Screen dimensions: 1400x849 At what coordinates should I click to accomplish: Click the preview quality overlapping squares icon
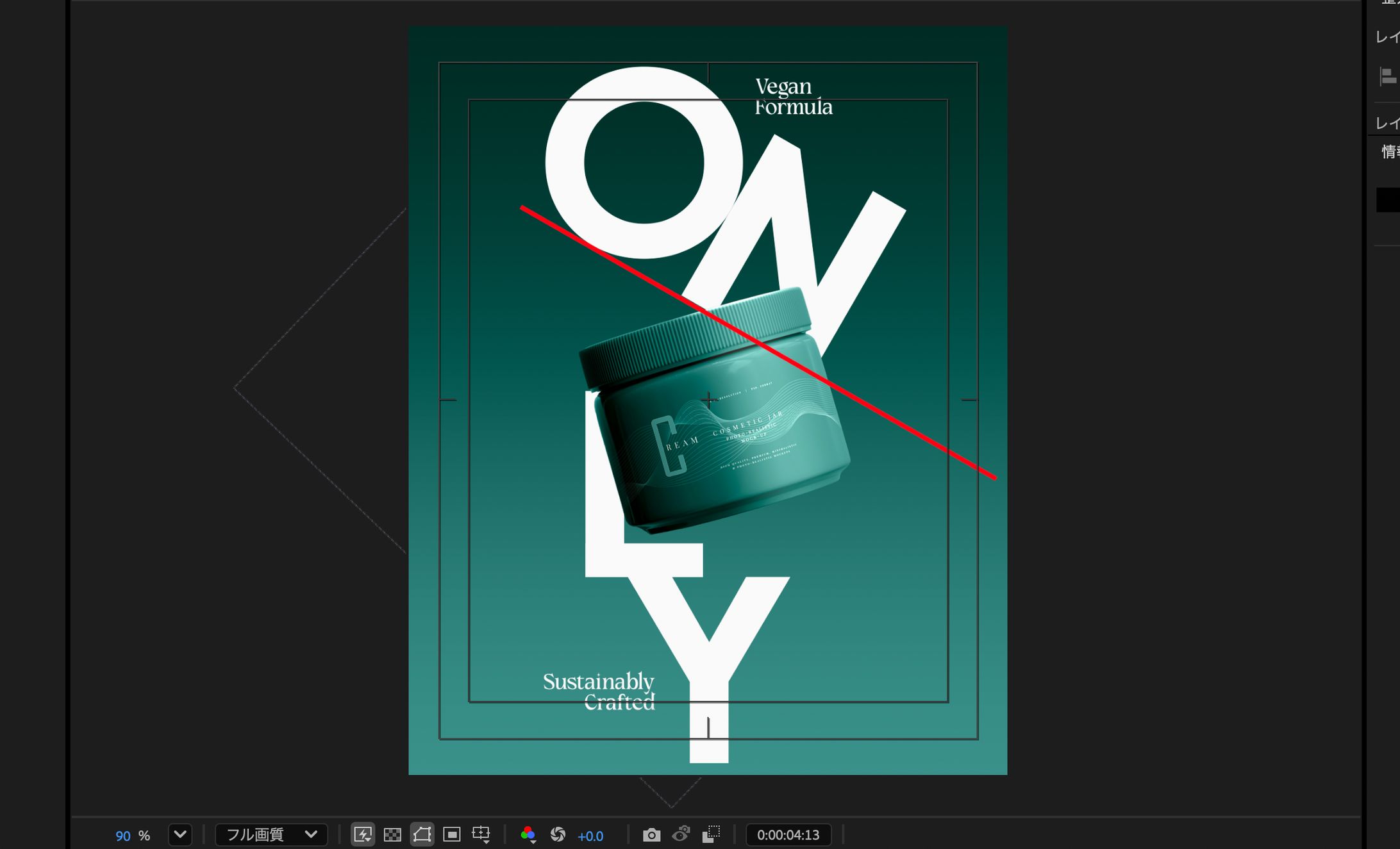[711, 834]
